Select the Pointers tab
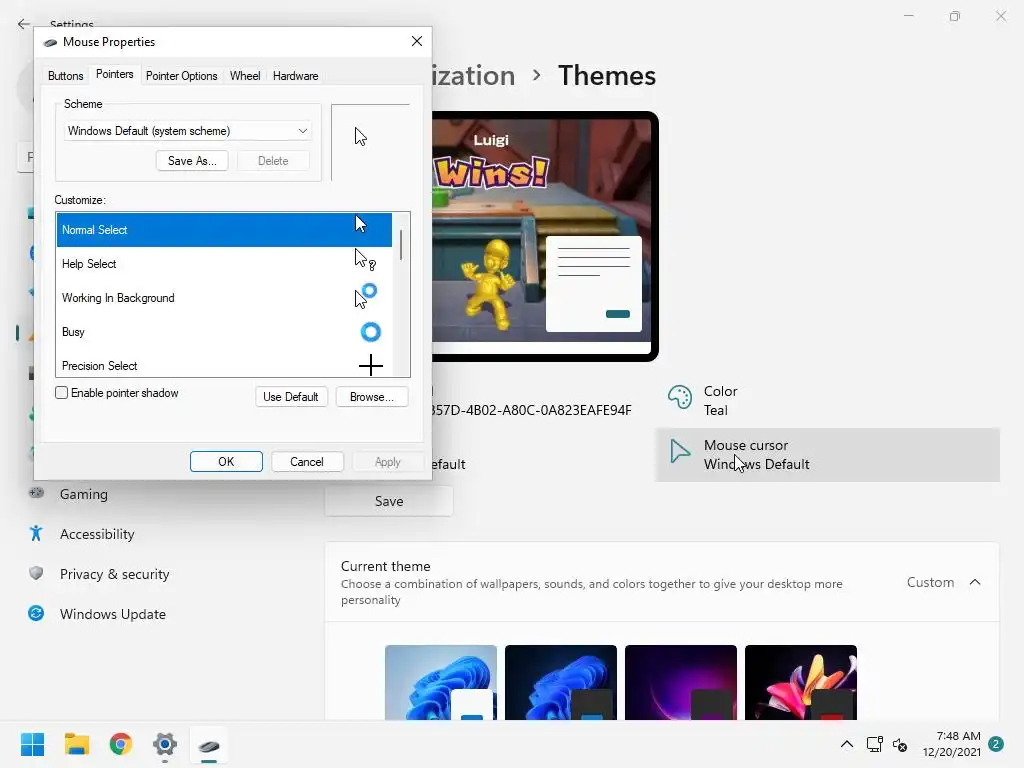 tap(114, 74)
